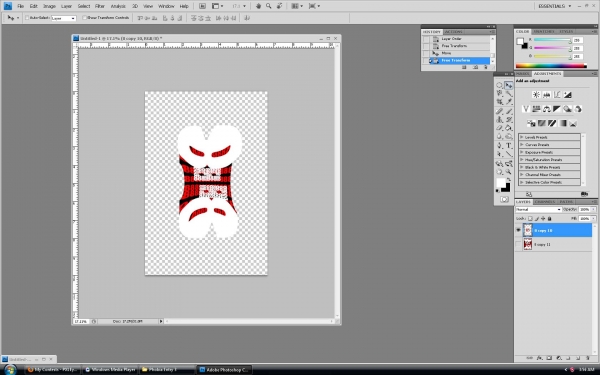Image resolution: width=600 pixels, height=375 pixels.
Task: Expand Selective Color Presets
Action: 521,183
